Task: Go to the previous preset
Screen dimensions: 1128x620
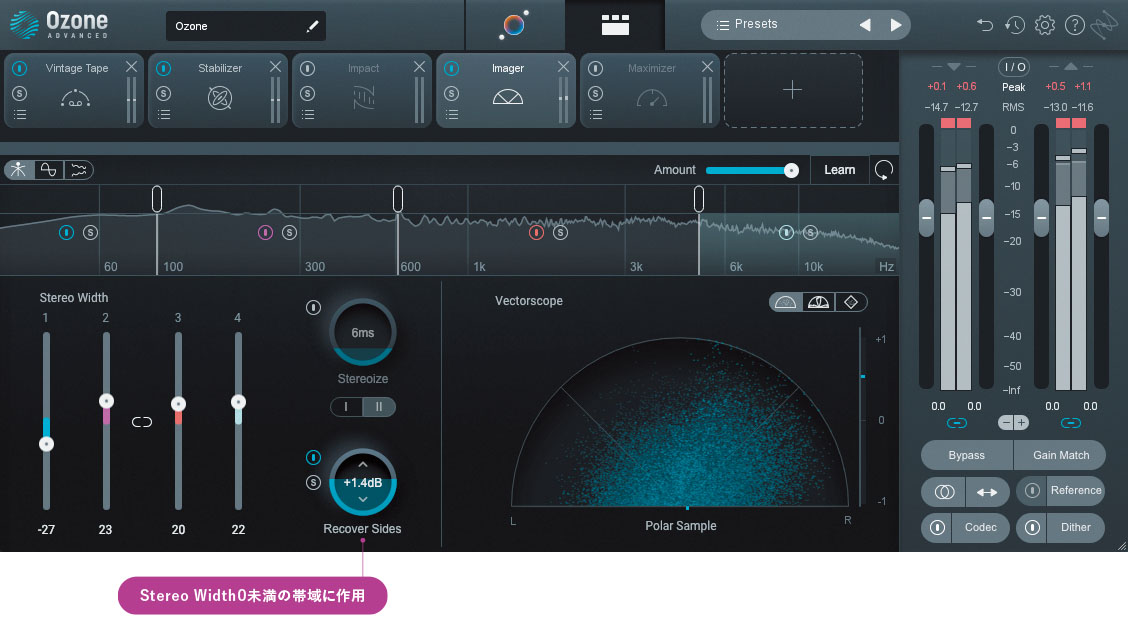Action: (865, 25)
